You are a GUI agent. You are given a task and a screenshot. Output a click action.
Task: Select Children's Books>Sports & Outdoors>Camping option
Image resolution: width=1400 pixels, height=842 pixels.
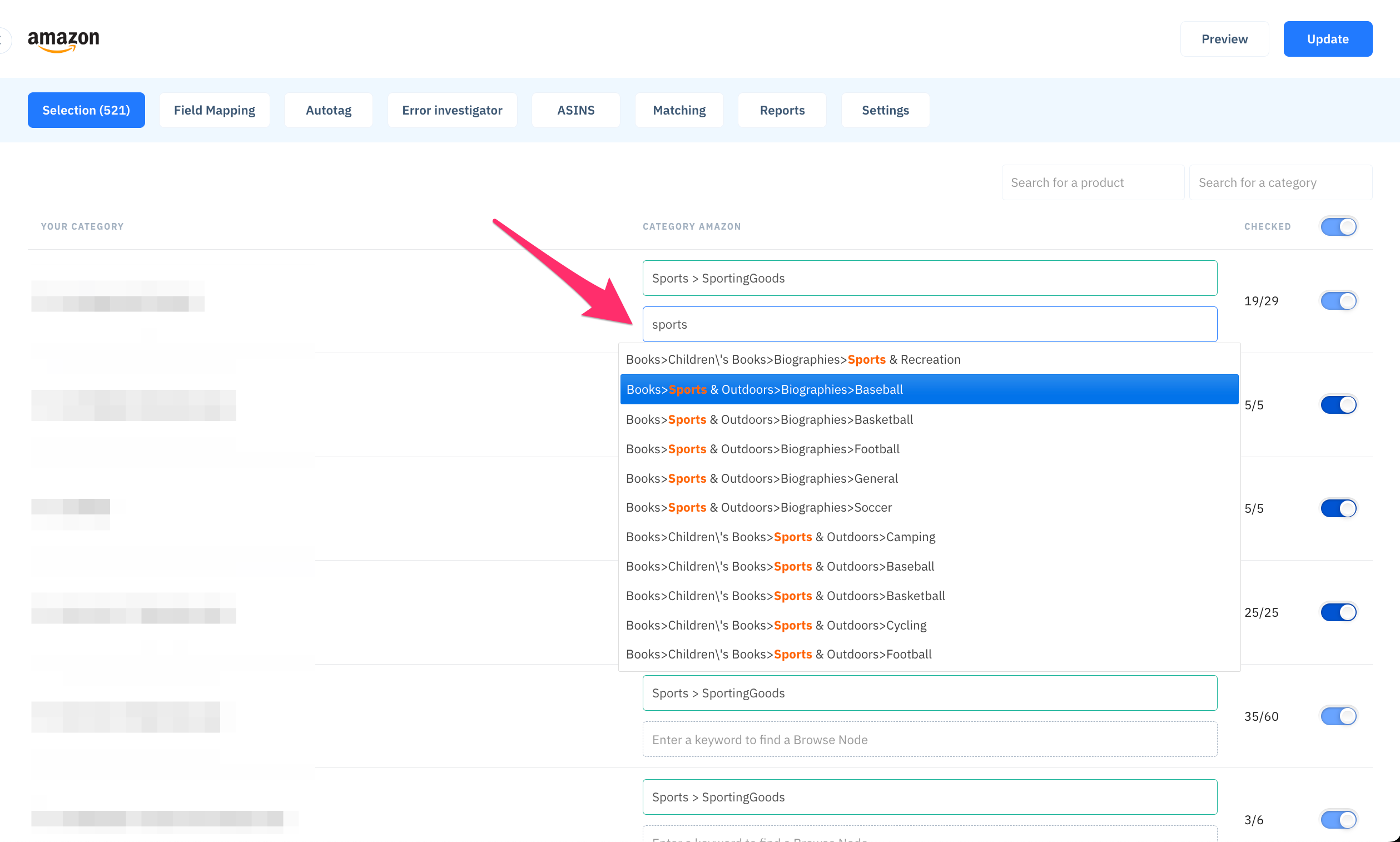[929, 537]
